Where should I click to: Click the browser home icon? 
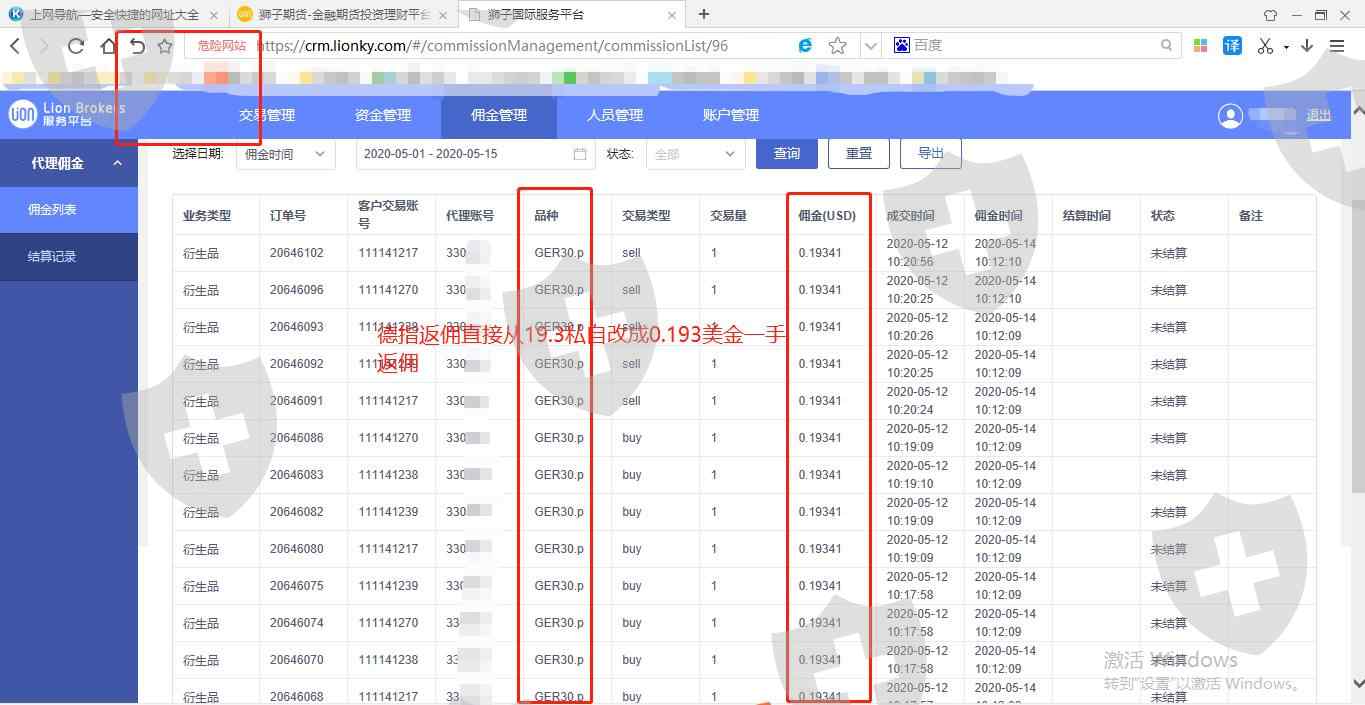(108, 46)
